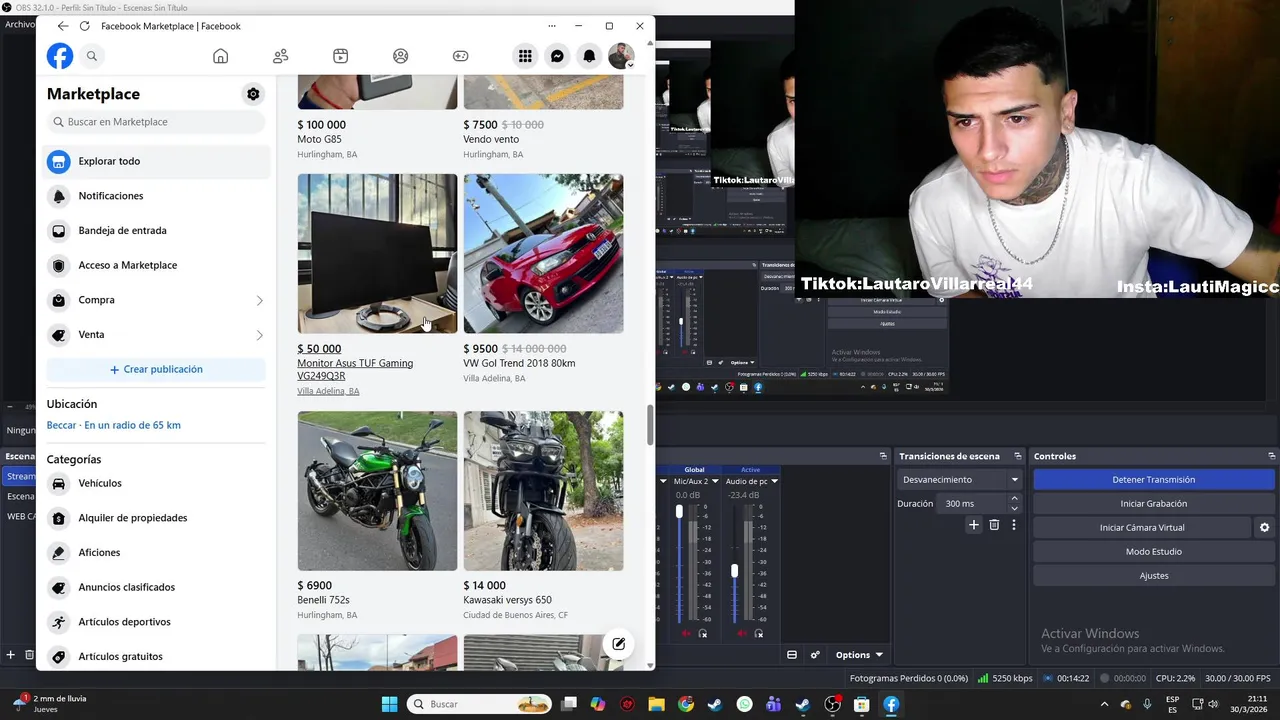The height and width of the screenshot is (720, 1280).
Task: Open the Monitor Asus TUF Gaming listing photo
Action: (x=377, y=254)
